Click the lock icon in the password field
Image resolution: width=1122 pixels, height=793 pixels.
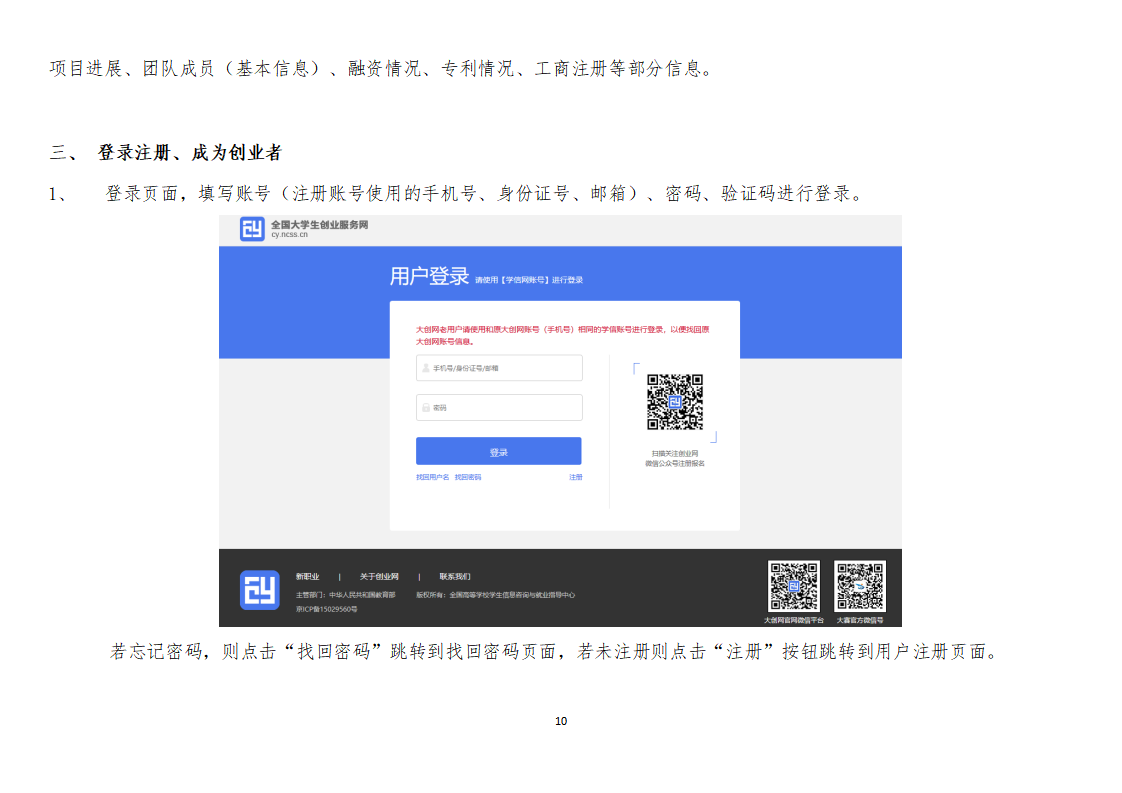[426, 408]
